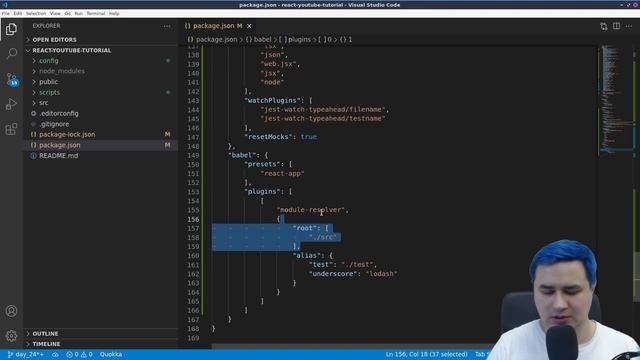Open the Edit menu
The width and height of the screenshot is (640, 360).
(18, 13)
